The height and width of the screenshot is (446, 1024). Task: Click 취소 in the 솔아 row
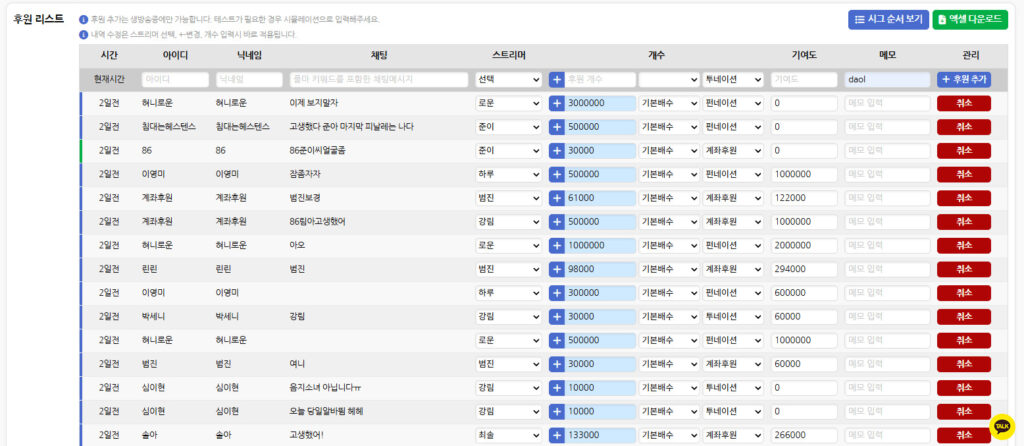point(963,435)
